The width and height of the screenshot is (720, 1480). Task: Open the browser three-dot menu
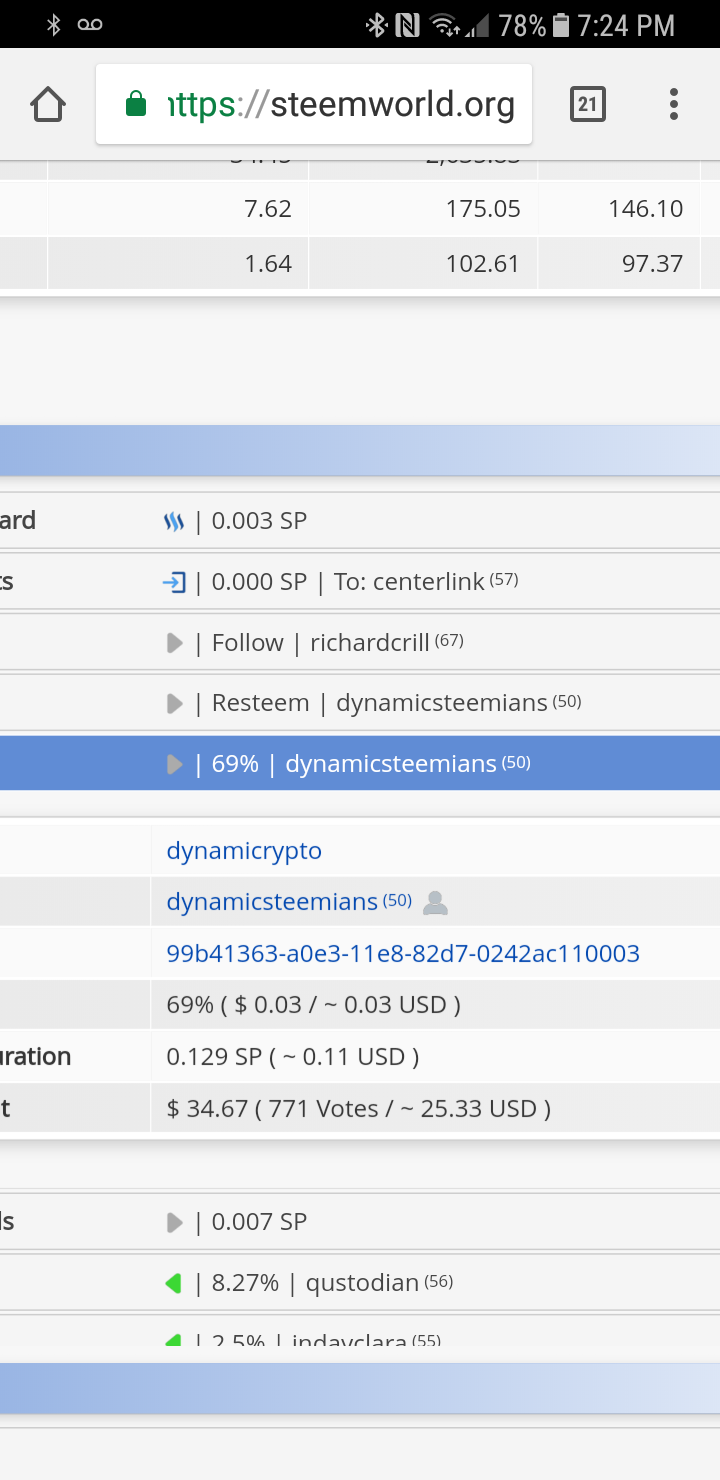[674, 104]
